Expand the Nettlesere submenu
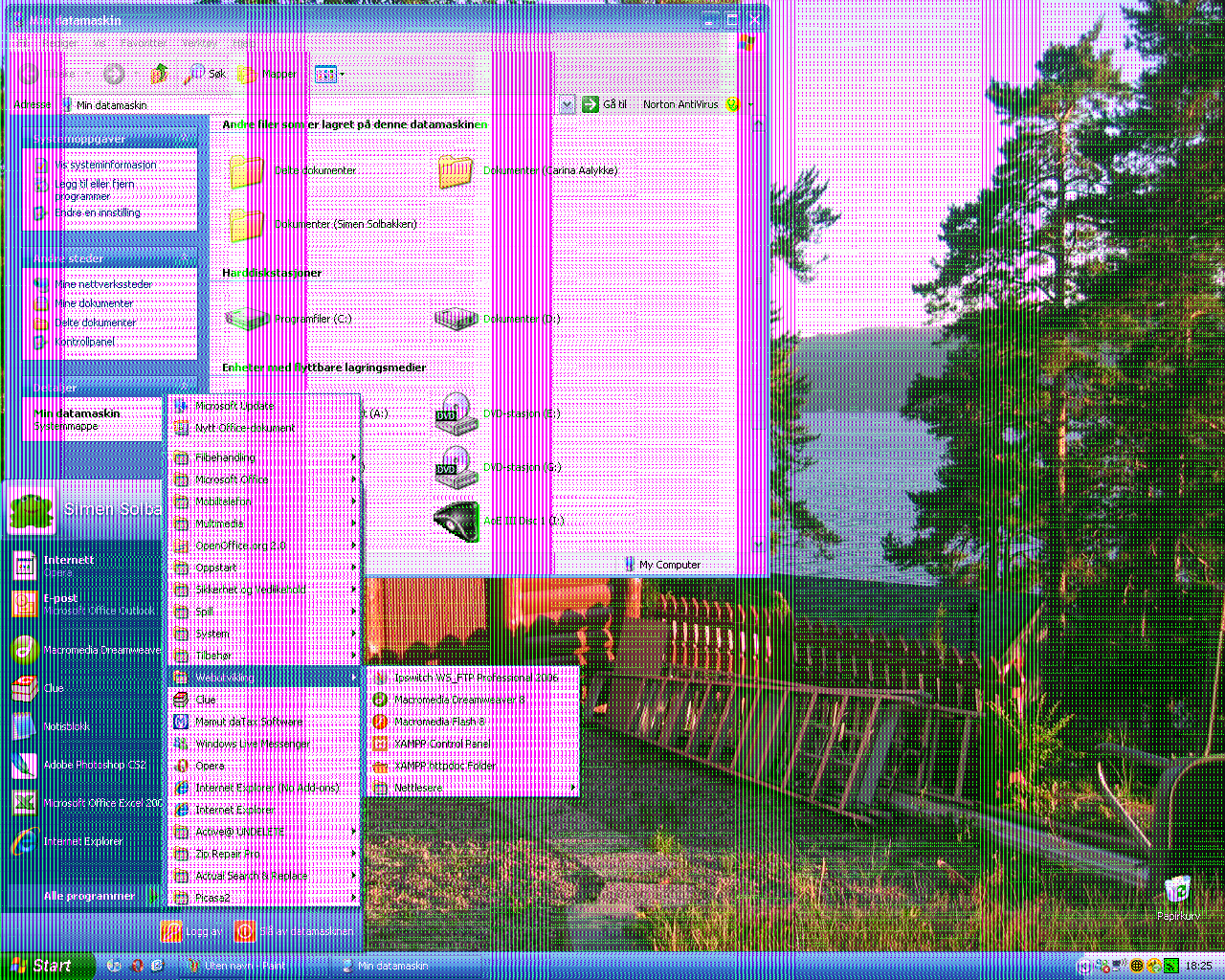 point(473,789)
